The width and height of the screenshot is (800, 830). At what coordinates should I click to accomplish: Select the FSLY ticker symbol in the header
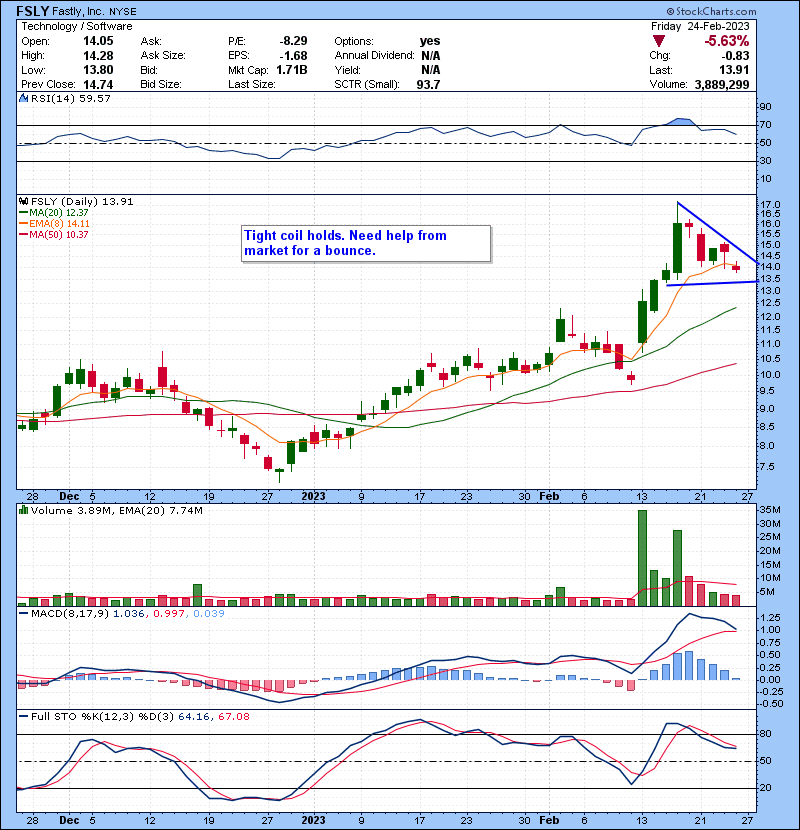click(33, 11)
